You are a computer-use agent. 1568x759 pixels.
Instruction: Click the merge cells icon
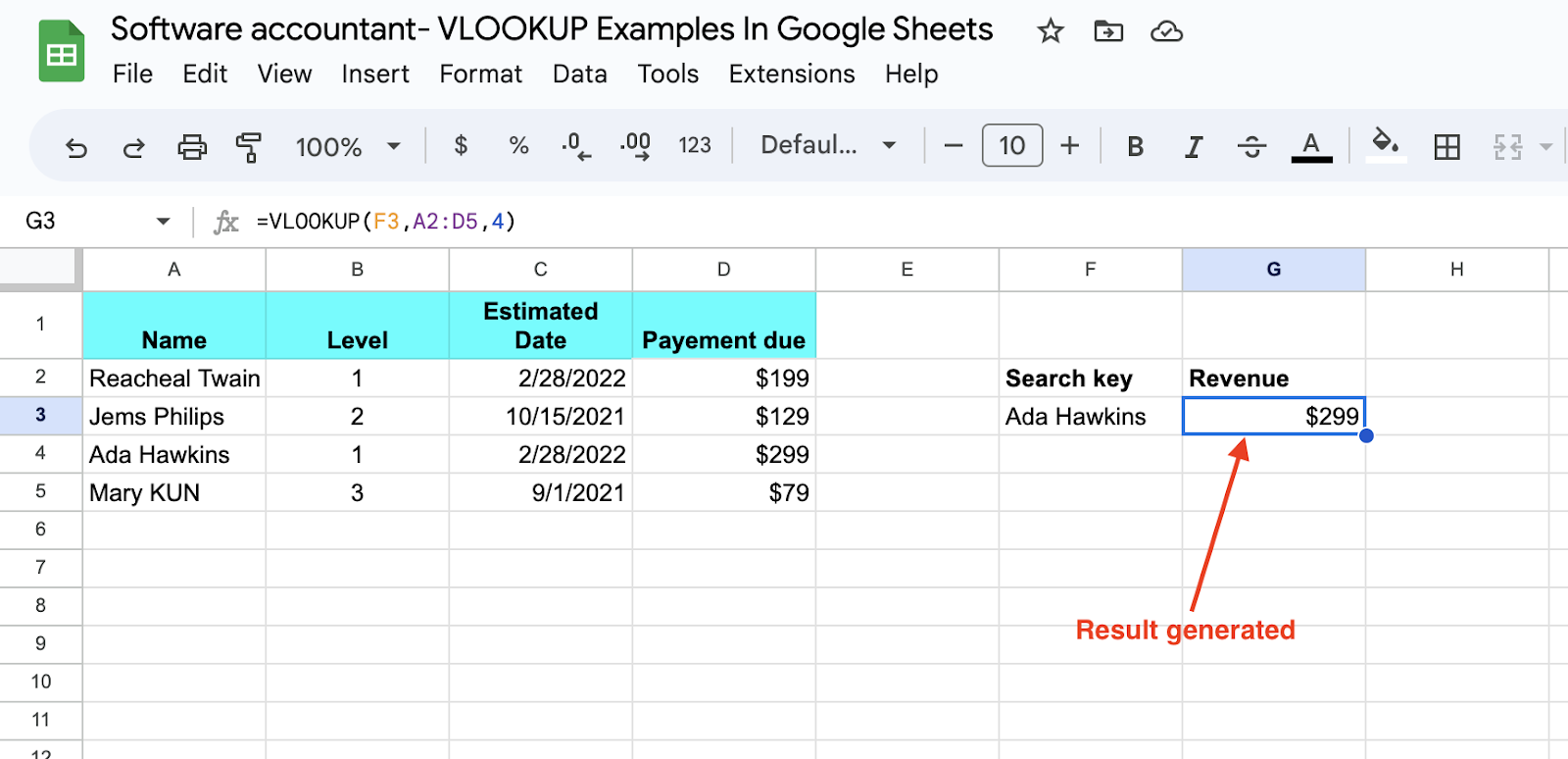click(x=1507, y=147)
